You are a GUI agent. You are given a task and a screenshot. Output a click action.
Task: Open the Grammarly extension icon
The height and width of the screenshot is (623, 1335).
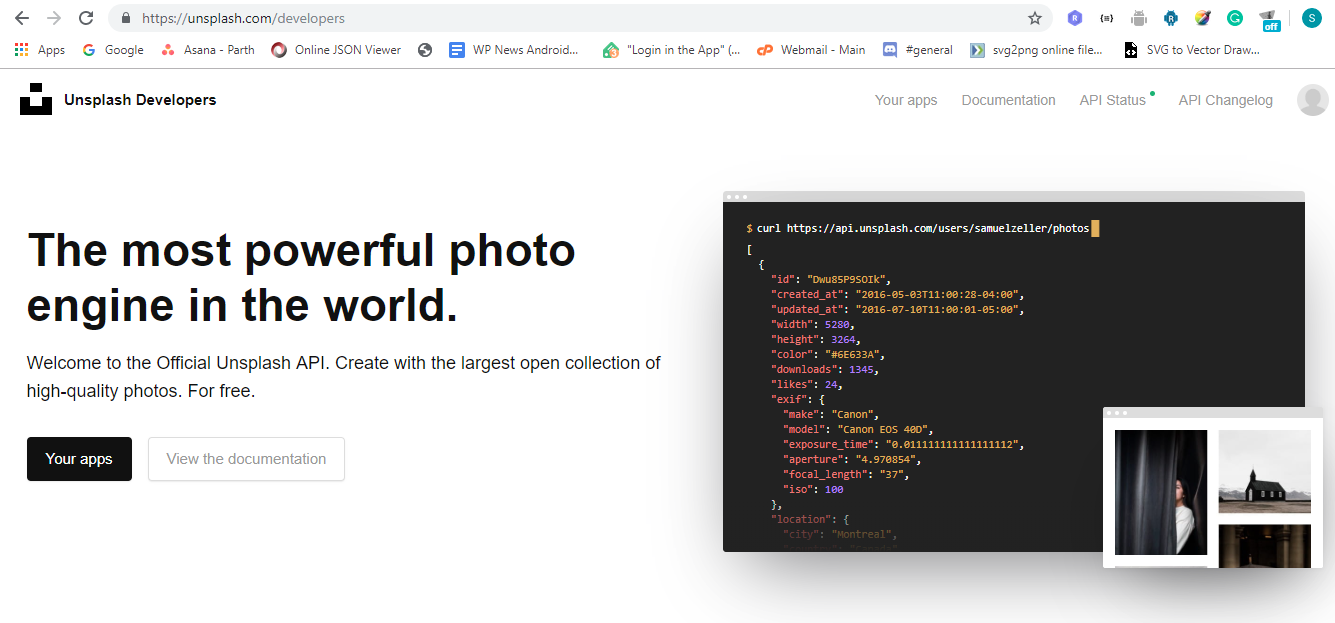[1235, 18]
